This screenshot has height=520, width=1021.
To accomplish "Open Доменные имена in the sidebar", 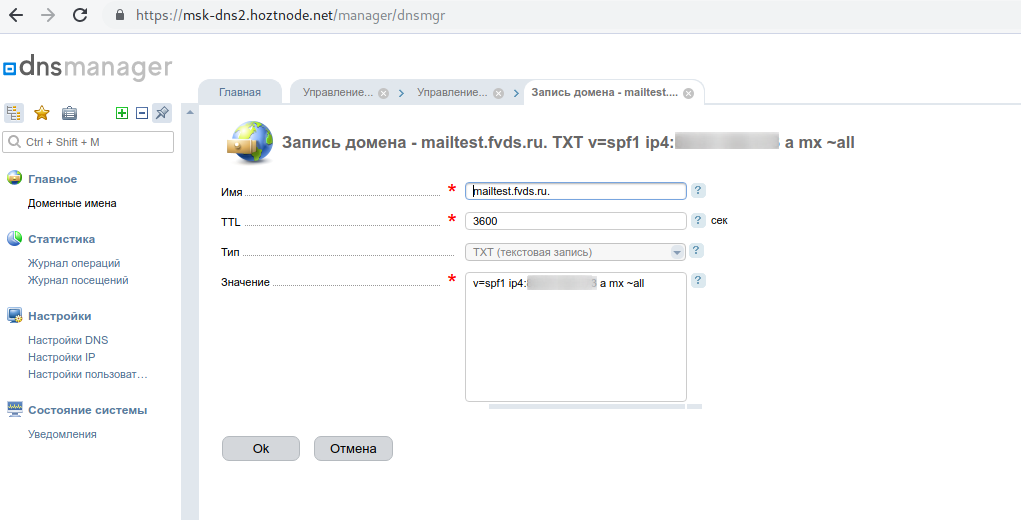I will [x=72, y=203].
